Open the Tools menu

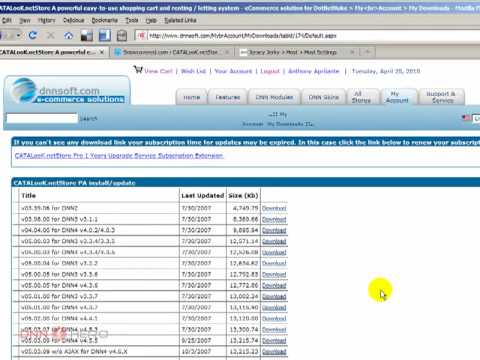pyautogui.click(x=132, y=20)
